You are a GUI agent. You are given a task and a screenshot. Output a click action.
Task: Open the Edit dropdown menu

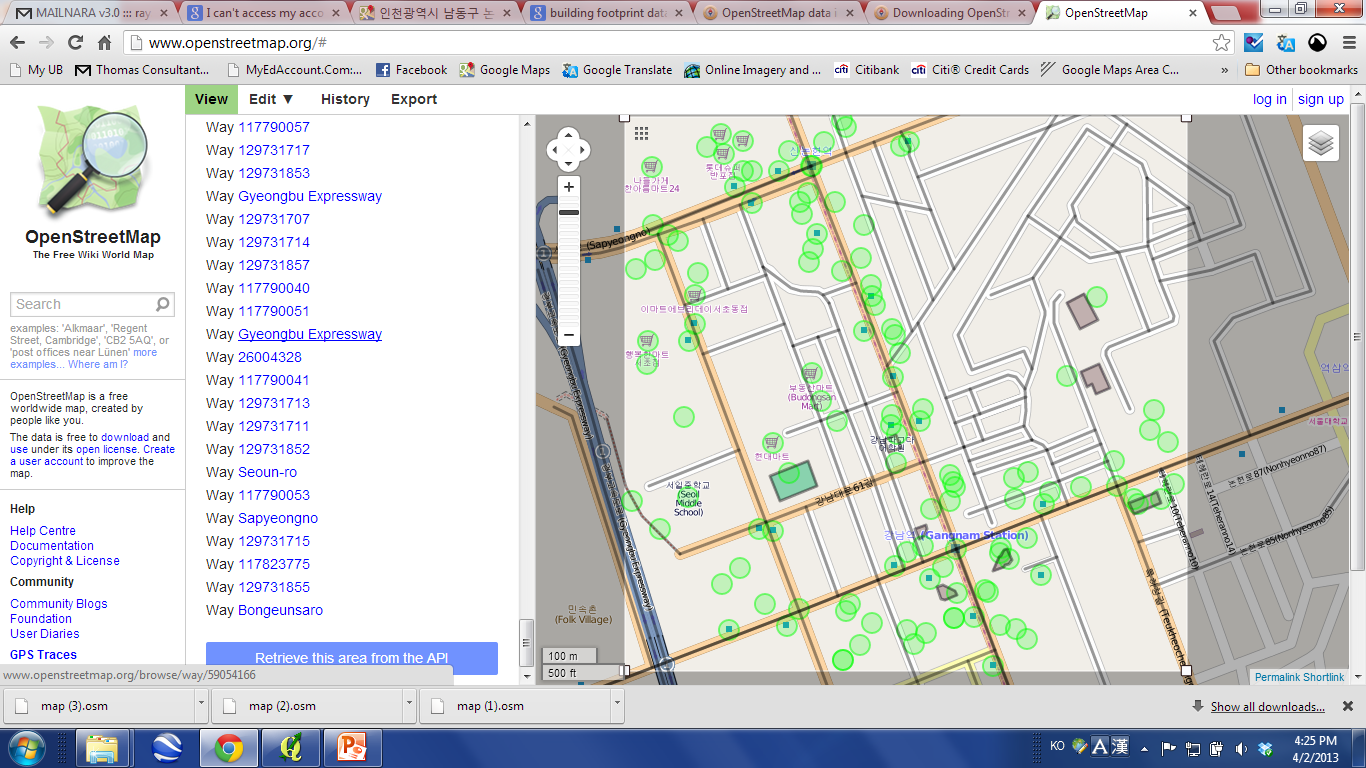coord(271,99)
